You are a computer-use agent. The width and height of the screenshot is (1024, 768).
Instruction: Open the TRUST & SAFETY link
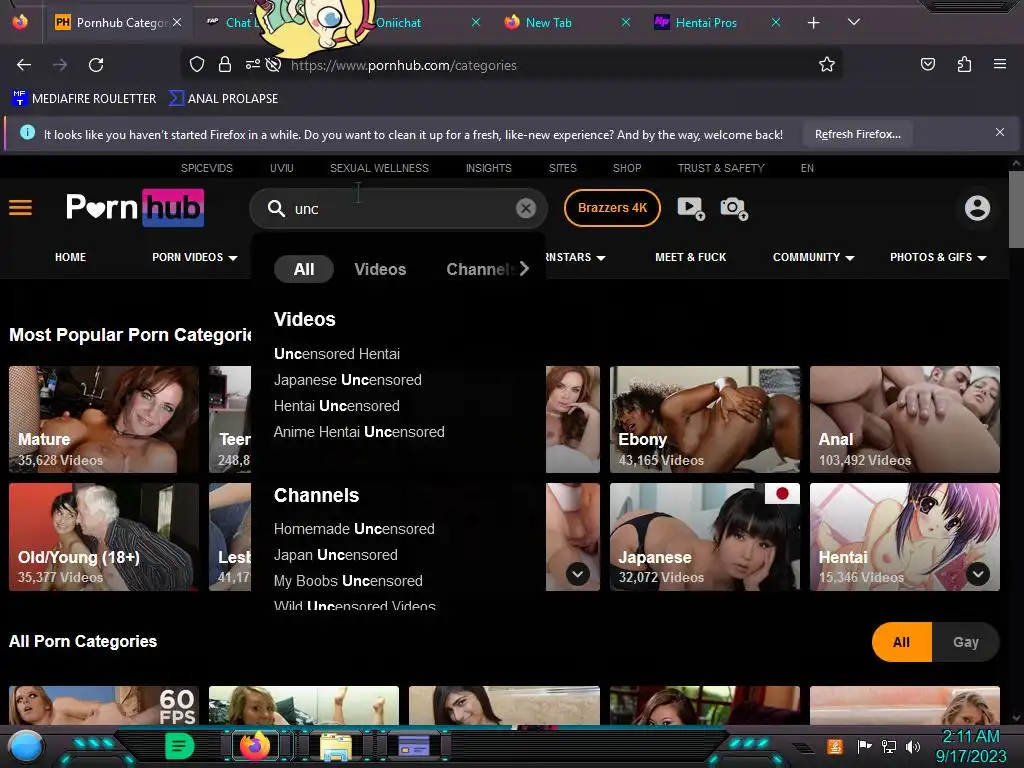click(721, 168)
